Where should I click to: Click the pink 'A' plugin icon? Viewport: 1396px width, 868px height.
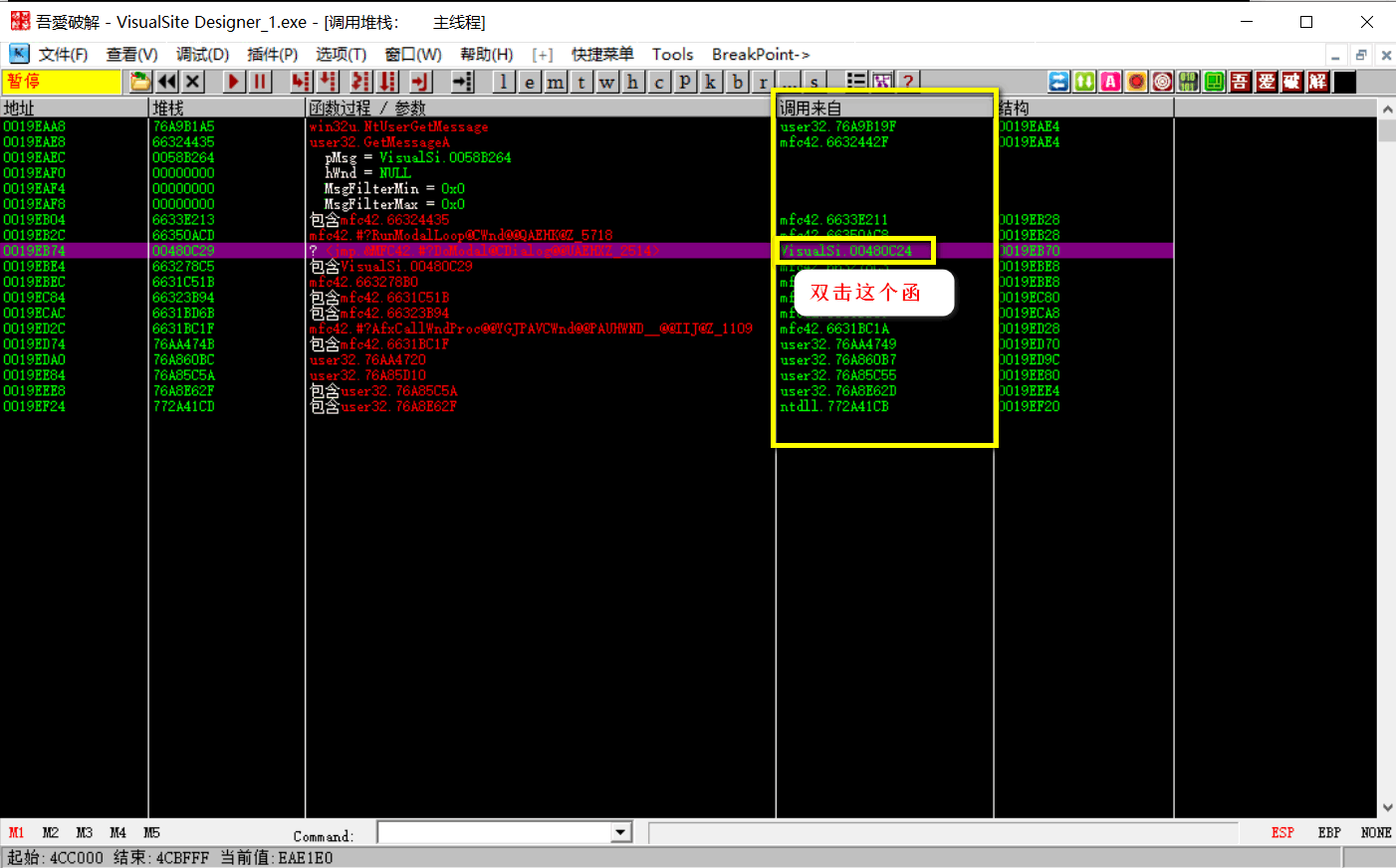(1111, 82)
